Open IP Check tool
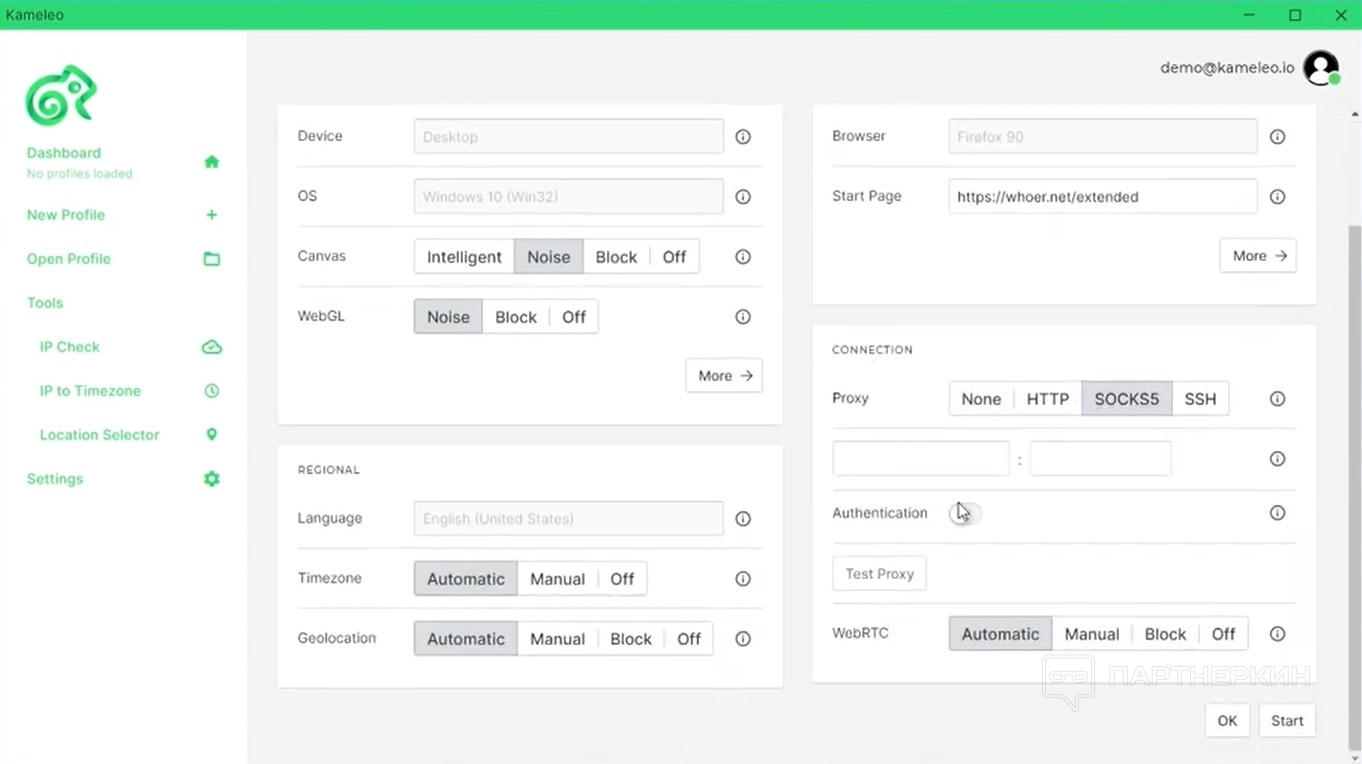The width and height of the screenshot is (1362, 764). 70,347
